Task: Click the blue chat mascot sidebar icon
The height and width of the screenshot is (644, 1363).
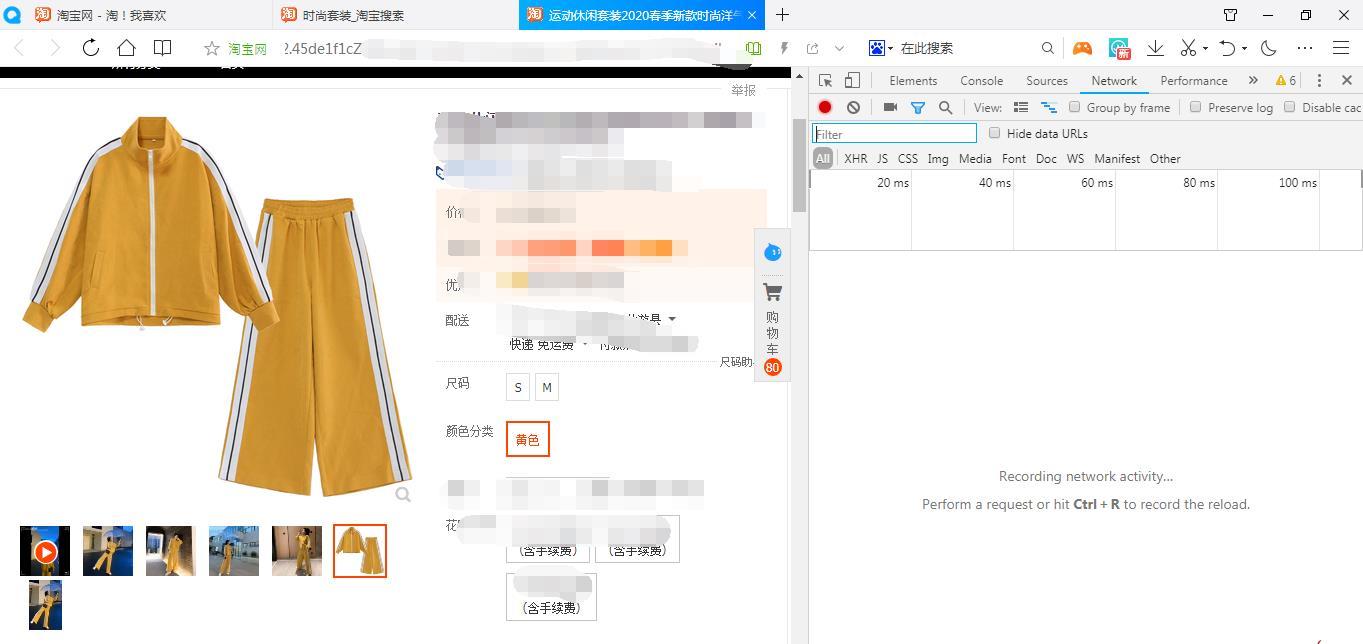Action: [x=772, y=252]
